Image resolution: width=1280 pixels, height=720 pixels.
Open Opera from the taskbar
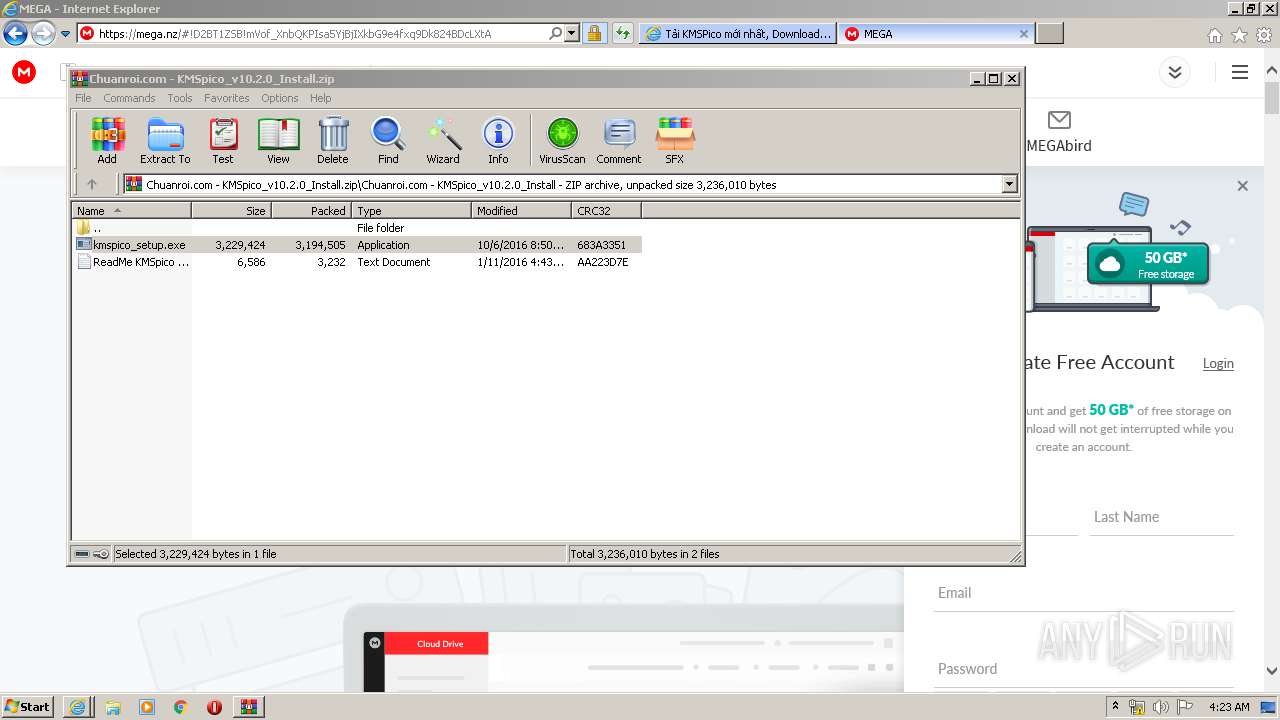[214, 707]
